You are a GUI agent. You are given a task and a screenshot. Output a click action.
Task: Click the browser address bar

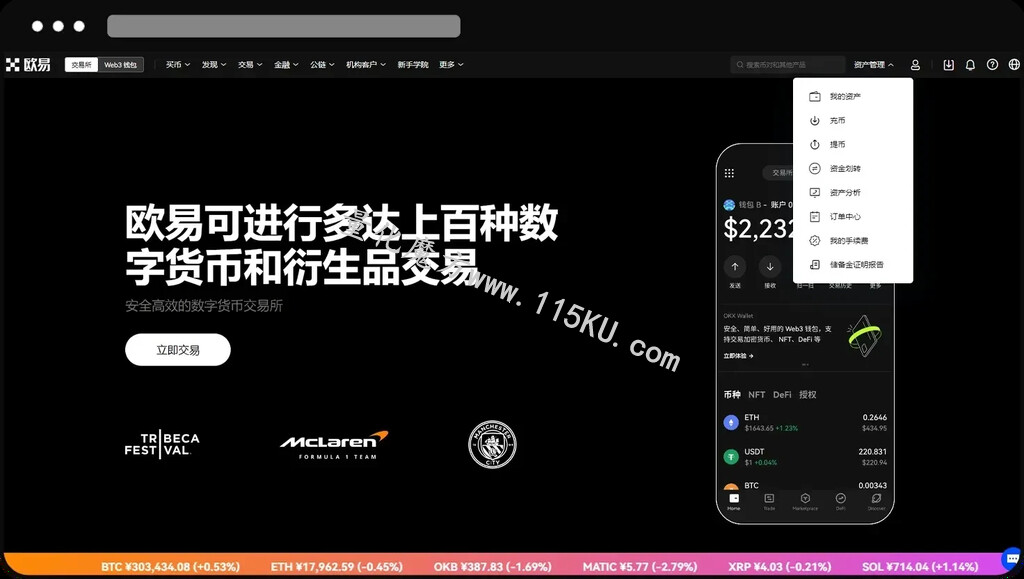pyautogui.click(x=283, y=26)
